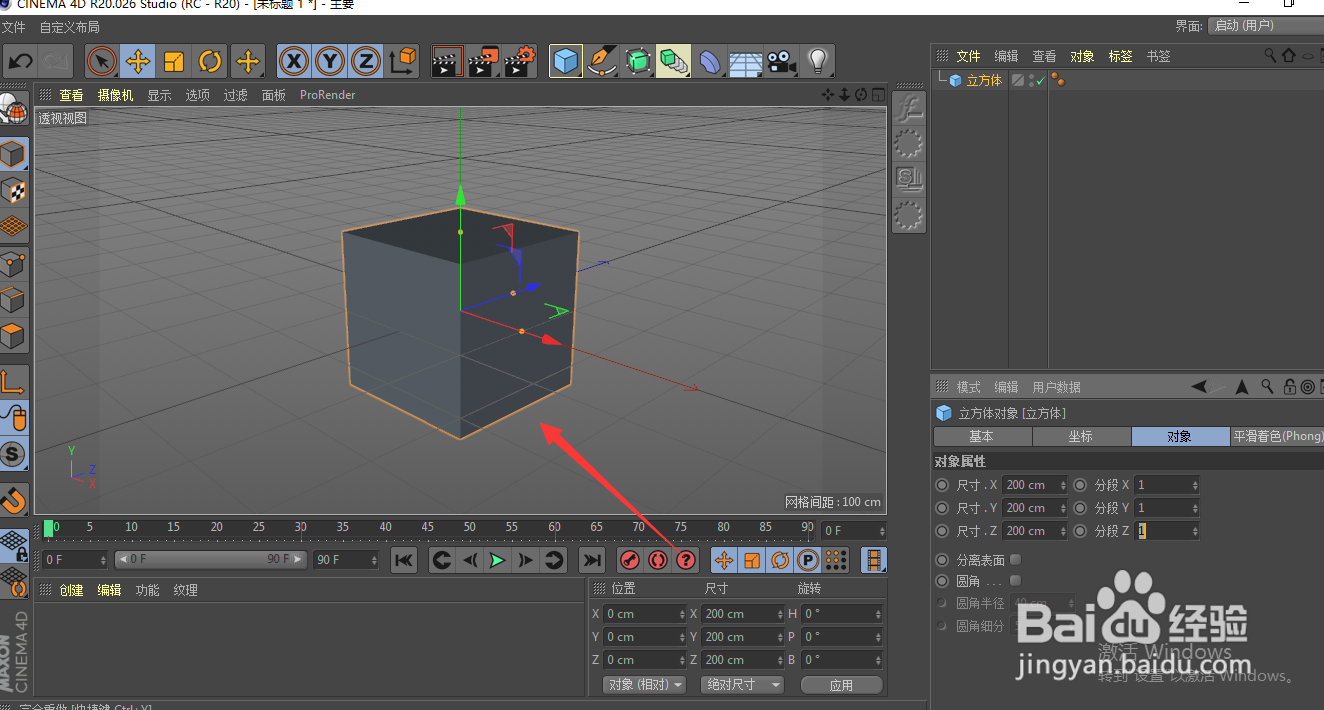
Task: Switch to the 基本 attribute tab
Action: (982, 437)
